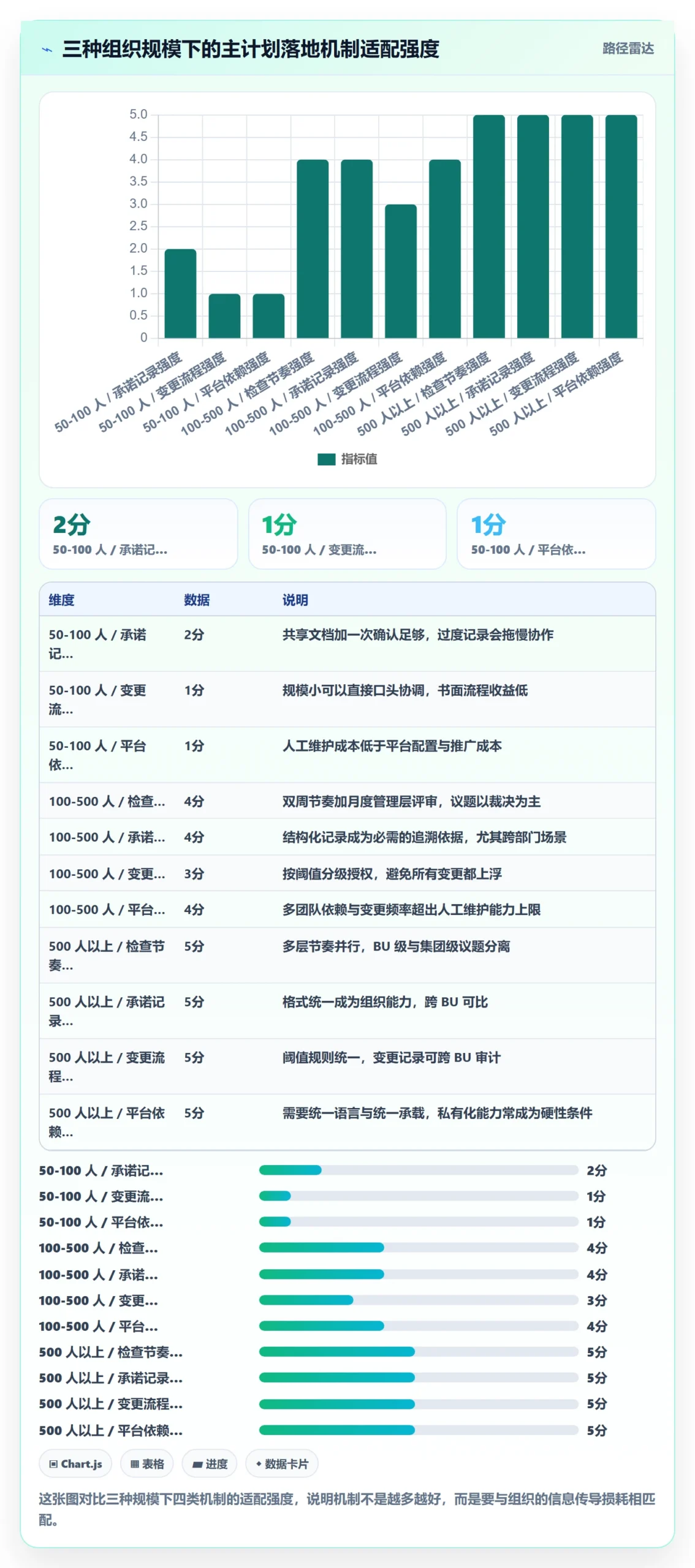Toggle the 指标值 legend color box
695x1568 pixels.
[x=326, y=459]
